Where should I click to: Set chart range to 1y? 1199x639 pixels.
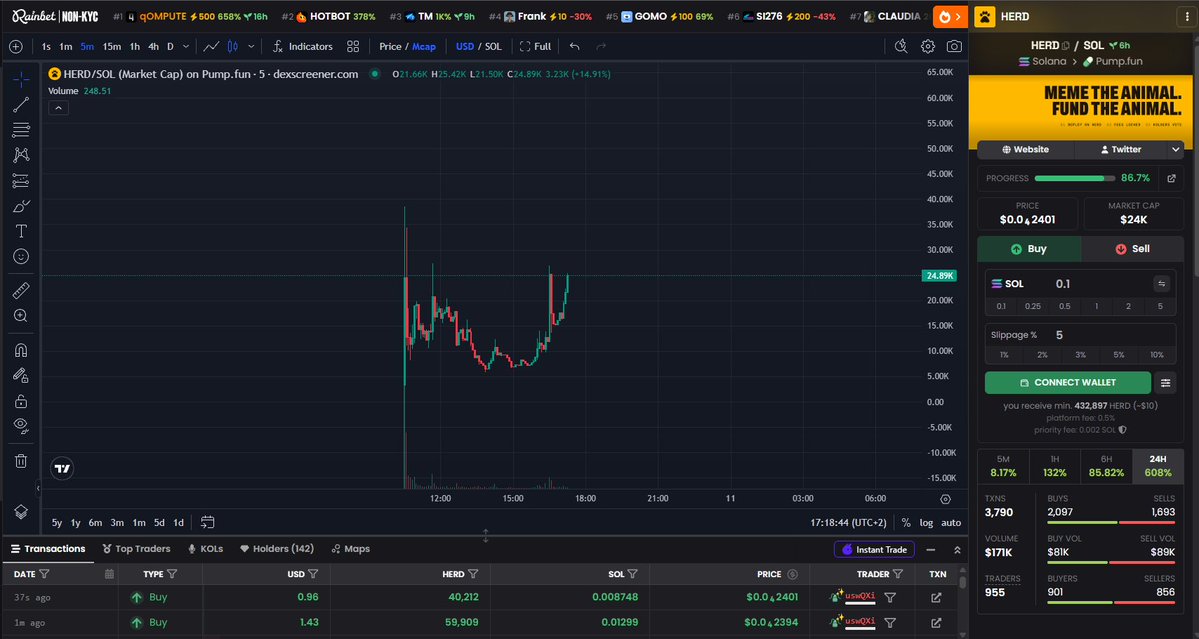pyautogui.click(x=76, y=523)
